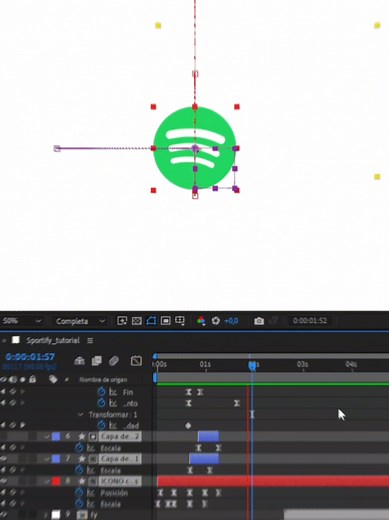This screenshot has height=520, width=389.
Task: Select layer Capa de 2
Action: tap(119, 436)
